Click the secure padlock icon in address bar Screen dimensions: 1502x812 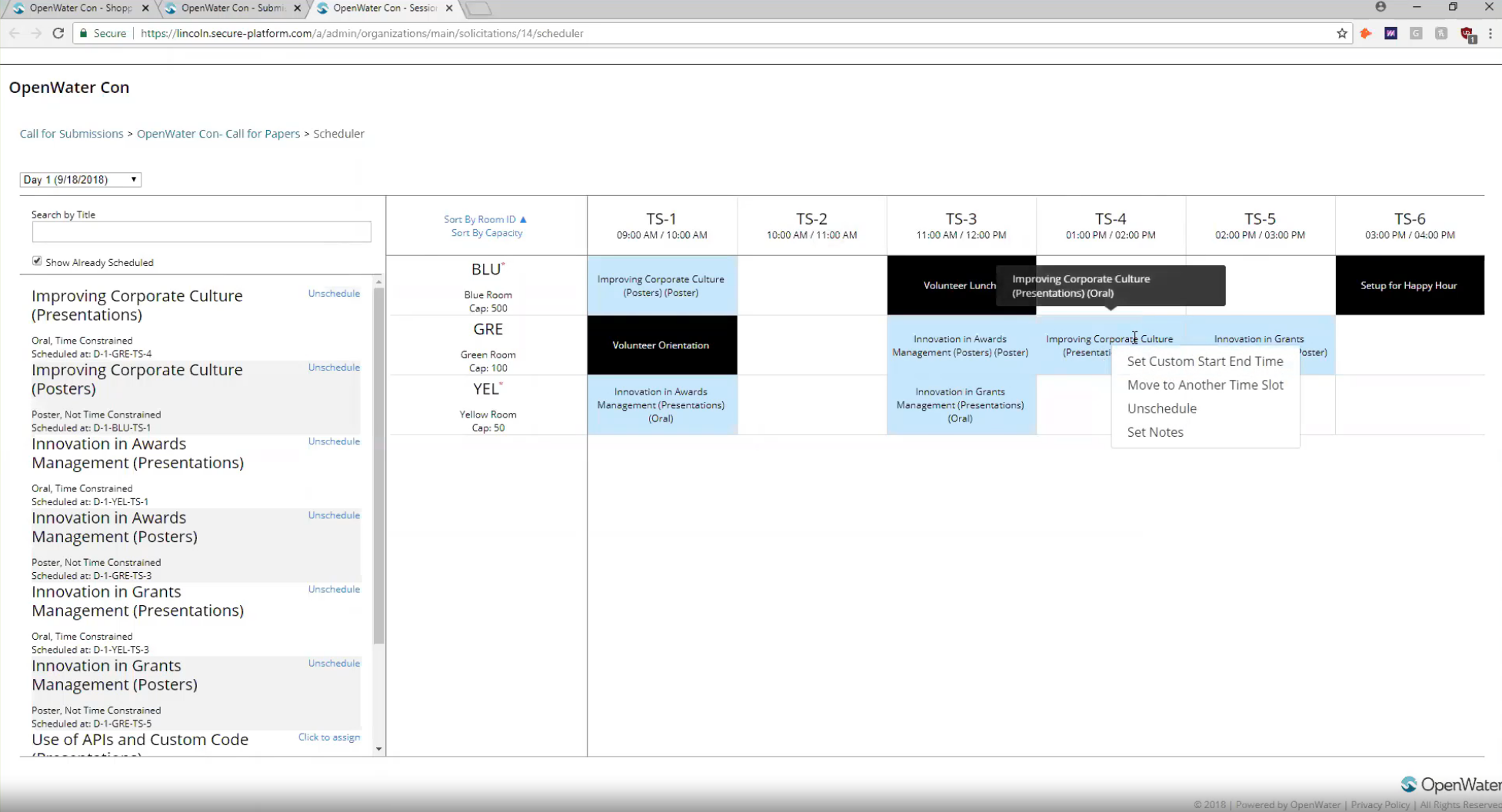(84, 33)
